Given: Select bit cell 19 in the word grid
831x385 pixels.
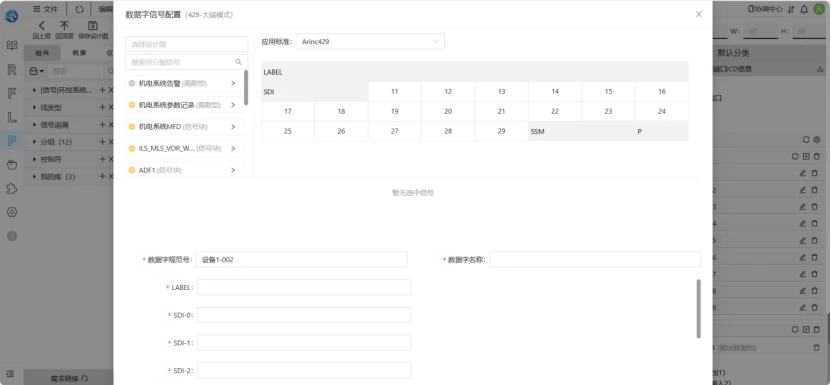Looking at the screenshot, I should (394, 111).
